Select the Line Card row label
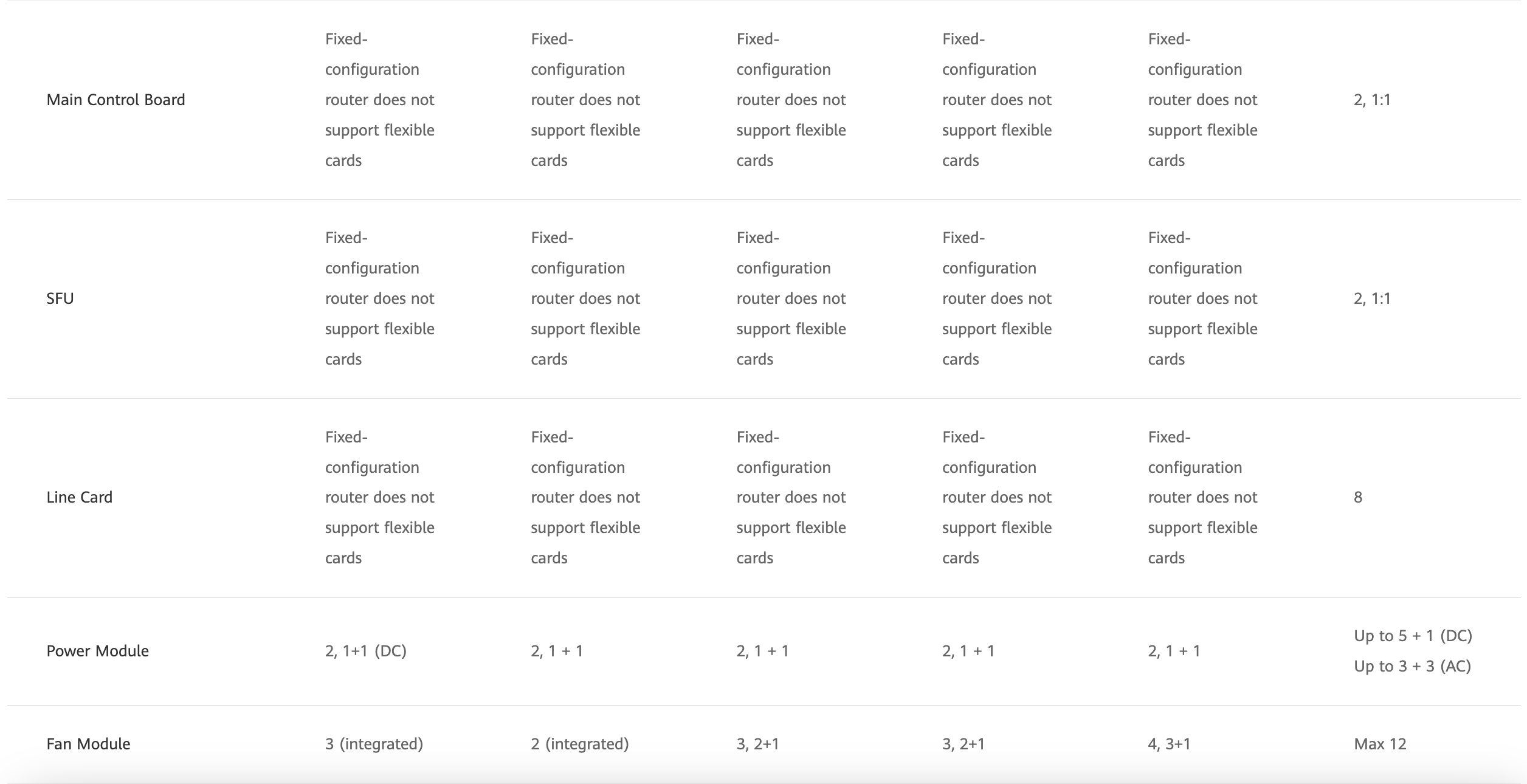This screenshot has height=784, width=1527. [80, 497]
